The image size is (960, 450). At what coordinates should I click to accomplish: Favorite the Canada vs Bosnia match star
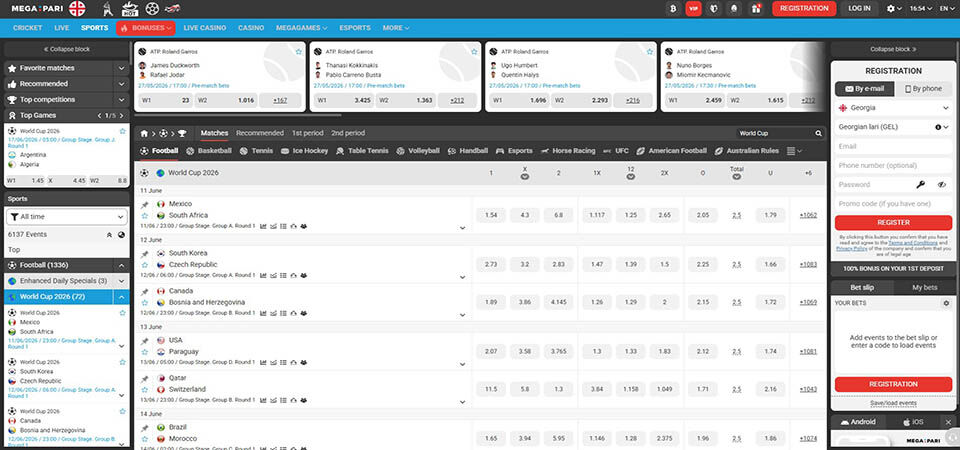coord(145,302)
